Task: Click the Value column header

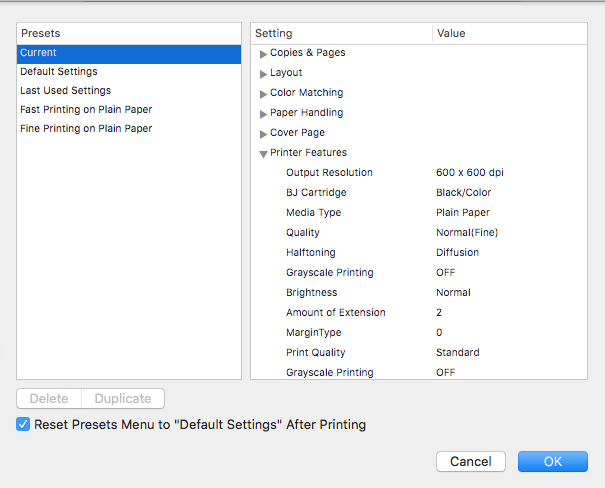Action: [508, 33]
